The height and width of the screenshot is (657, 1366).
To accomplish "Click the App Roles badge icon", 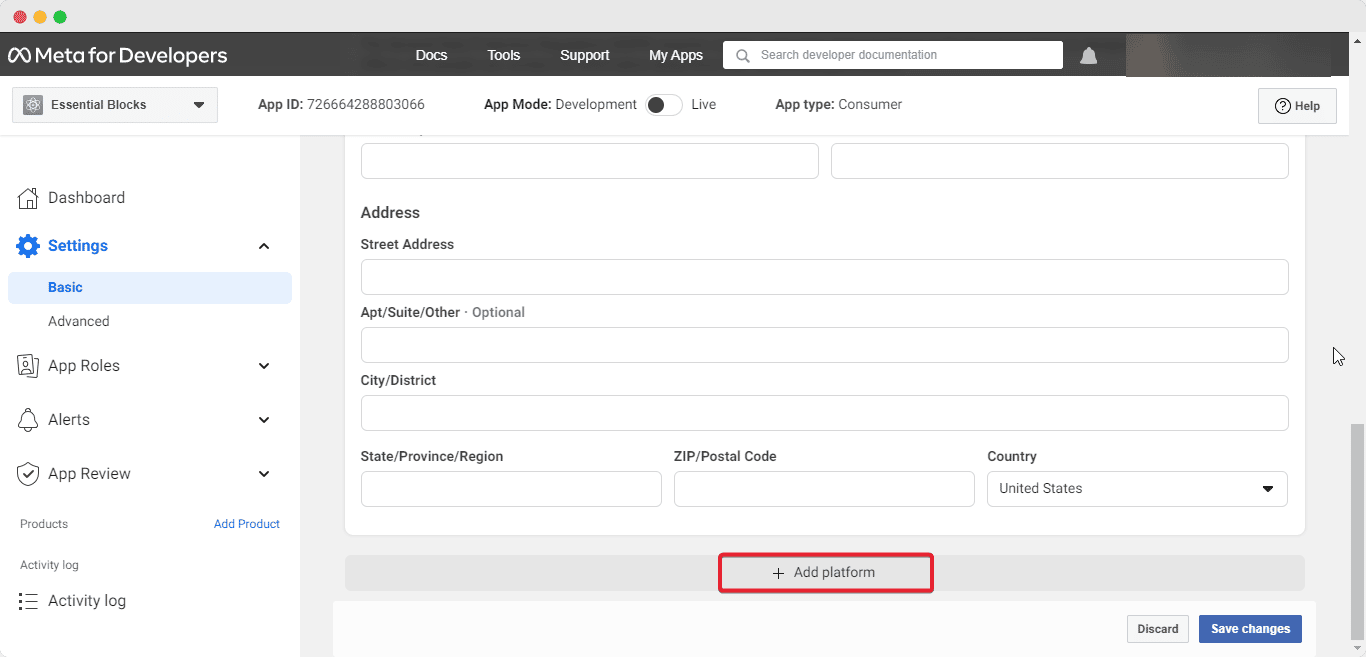I will [28, 366].
